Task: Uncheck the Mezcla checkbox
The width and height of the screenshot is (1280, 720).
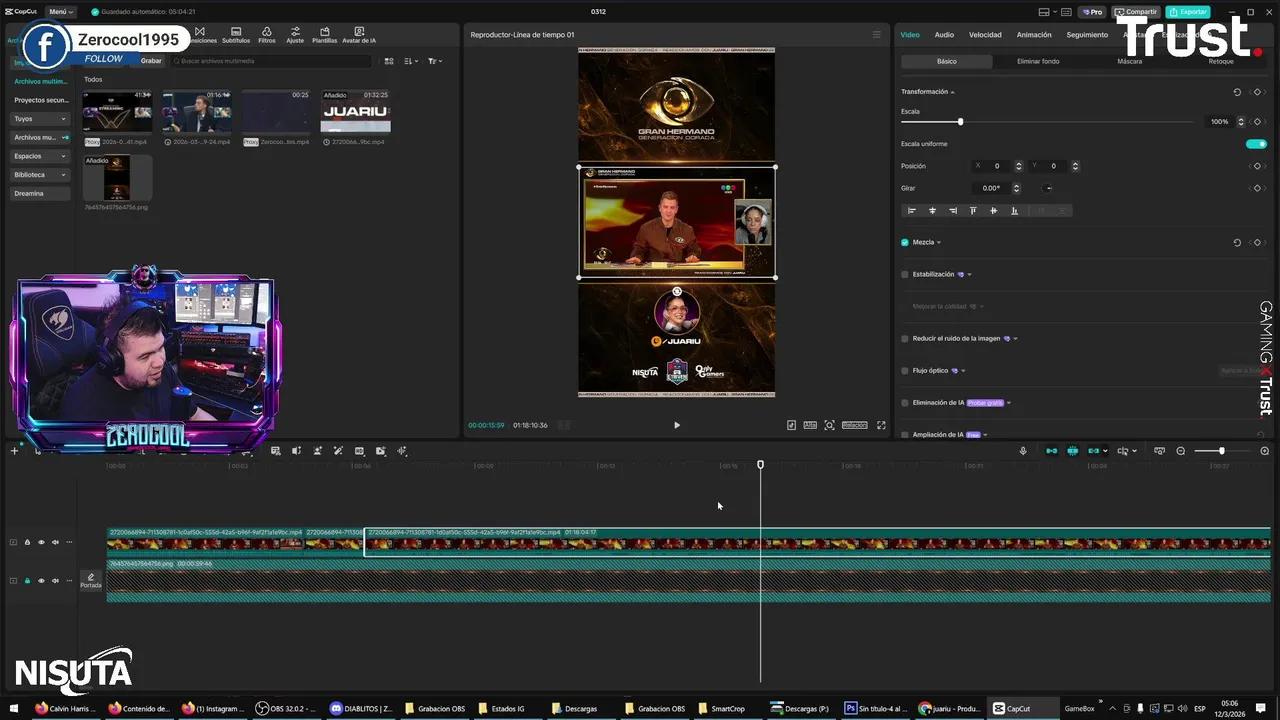Action: click(905, 242)
